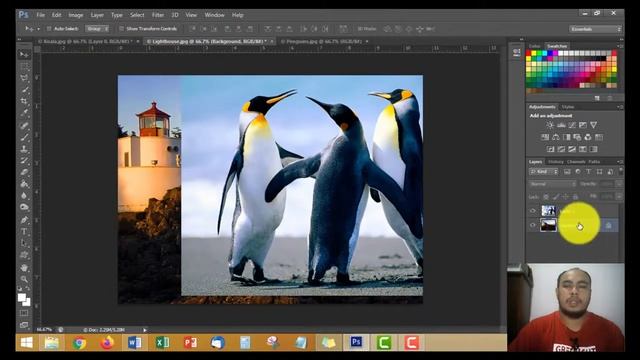Select the Brush tool
Screen dimensions: 640x360
[24, 137]
